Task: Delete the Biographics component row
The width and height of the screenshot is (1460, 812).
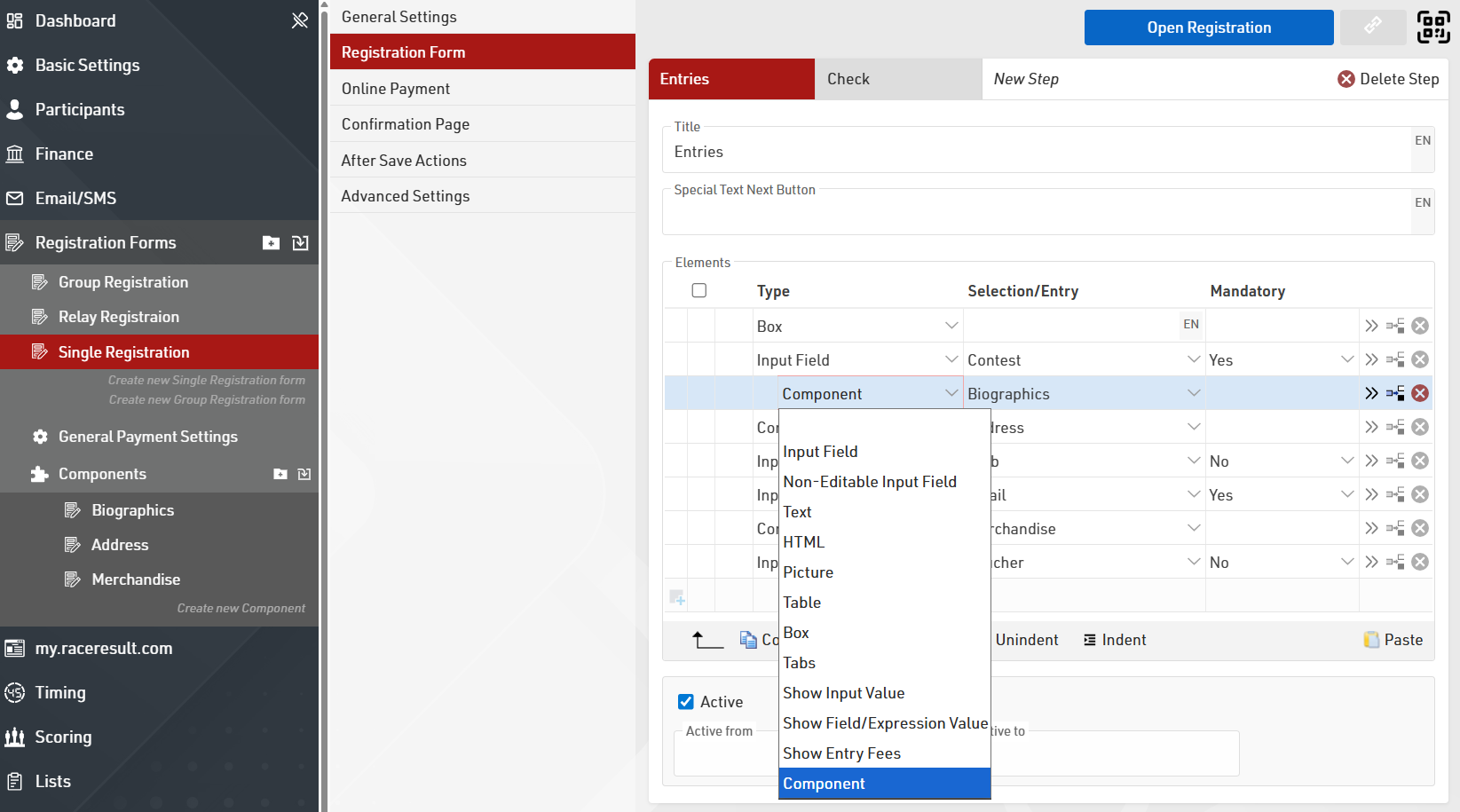Action: 1420,393
